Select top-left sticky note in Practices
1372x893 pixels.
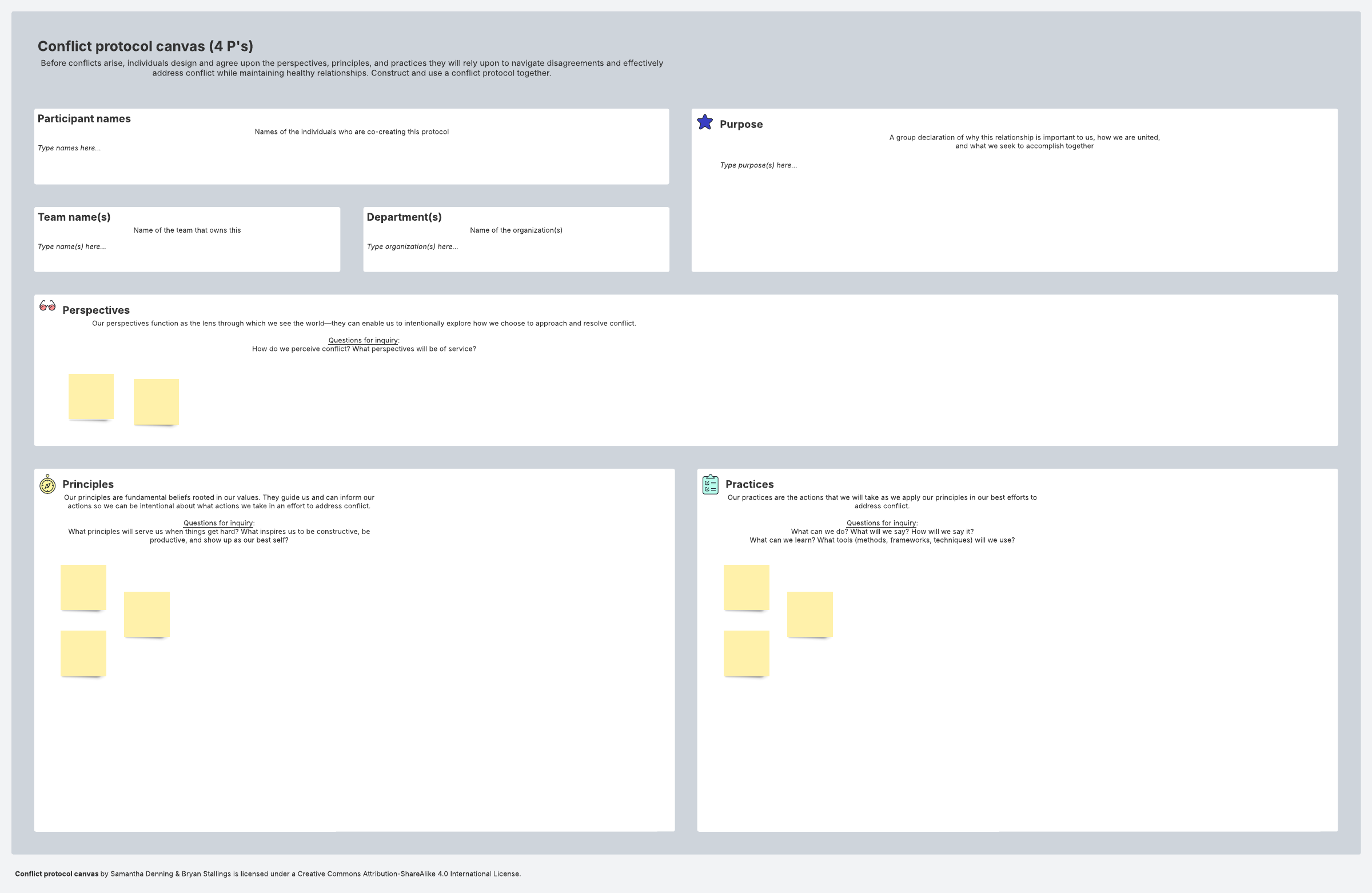747,587
